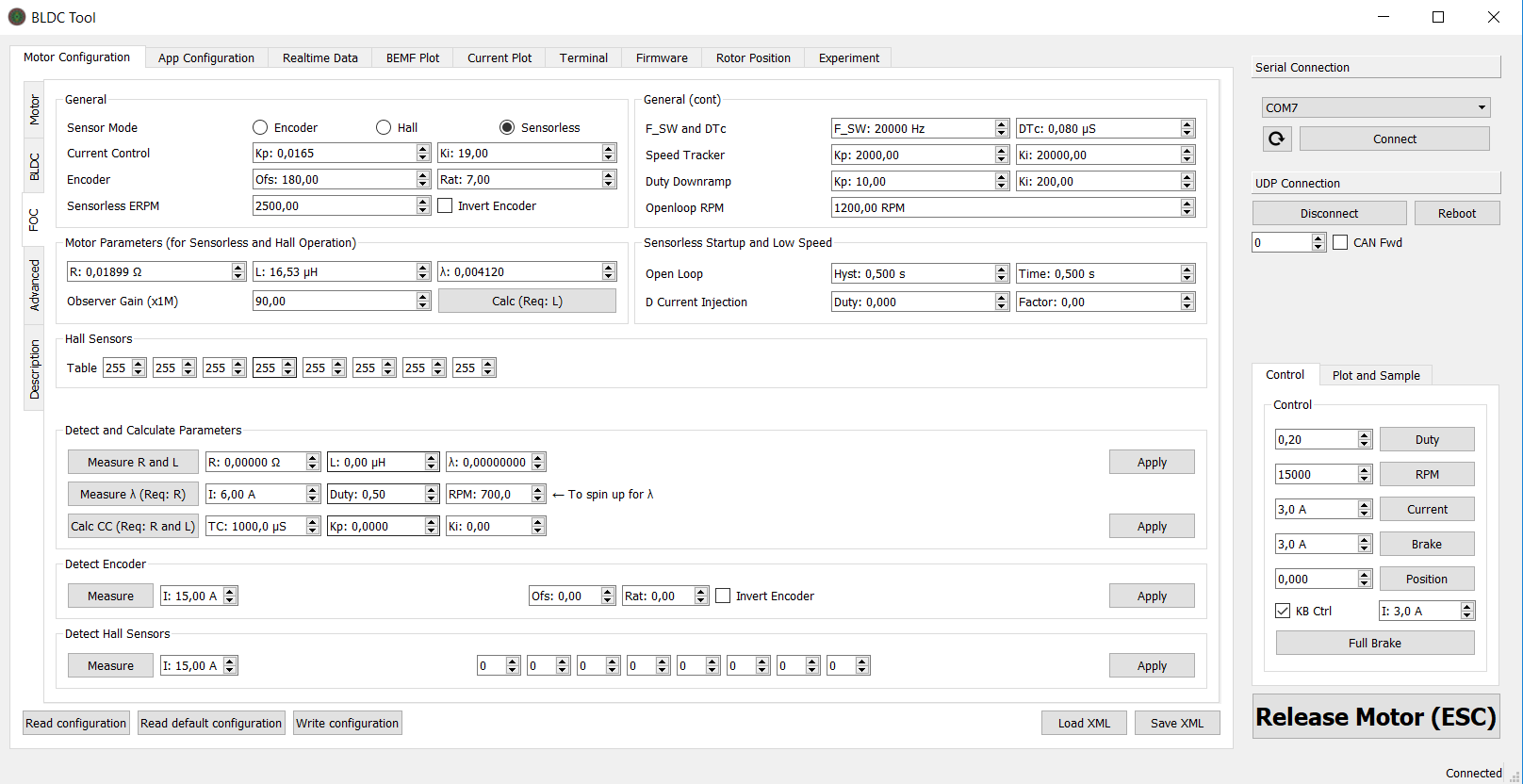Click the stepper on Openloop RPM field
The height and width of the screenshot is (784, 1523).
1187,207
